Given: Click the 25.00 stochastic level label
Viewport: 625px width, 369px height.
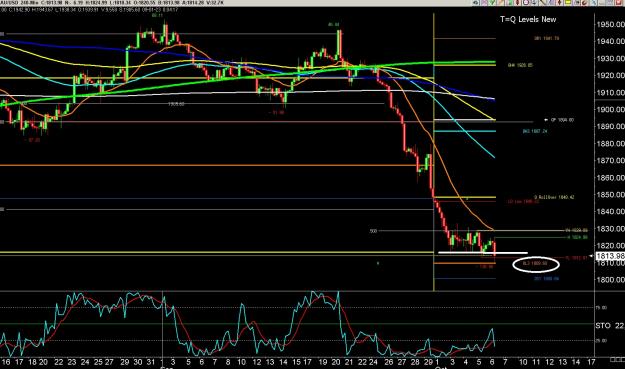Looking at the screenshot, I should click(x=601, y=341).
